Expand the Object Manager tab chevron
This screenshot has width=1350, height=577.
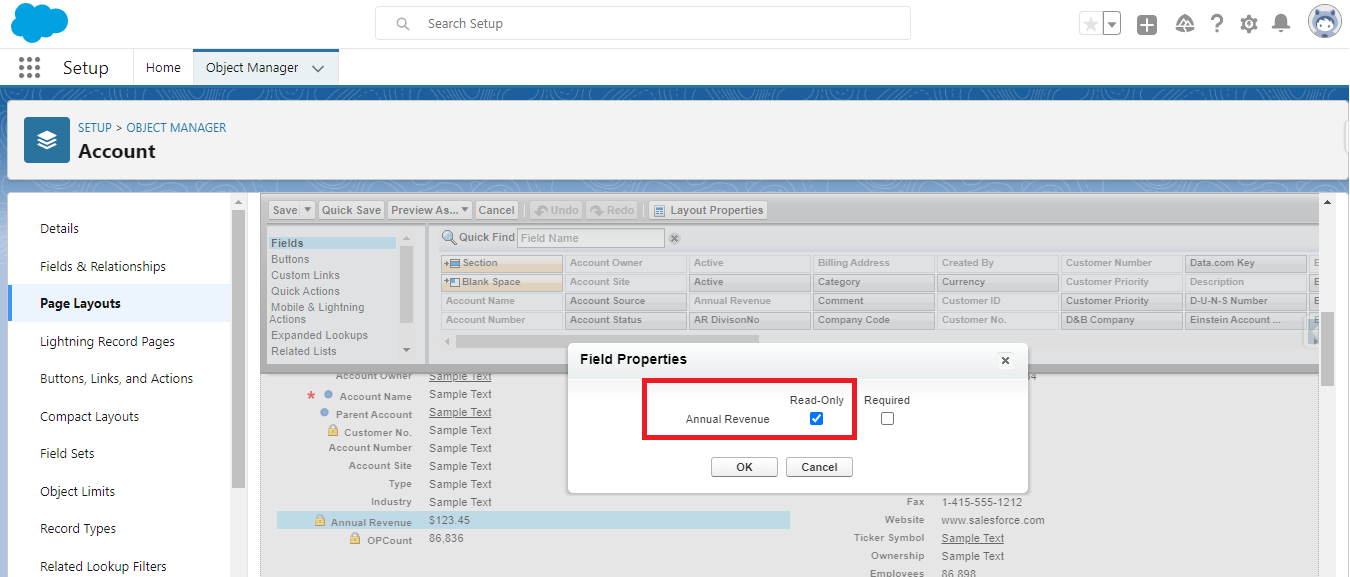click(318, 68)
